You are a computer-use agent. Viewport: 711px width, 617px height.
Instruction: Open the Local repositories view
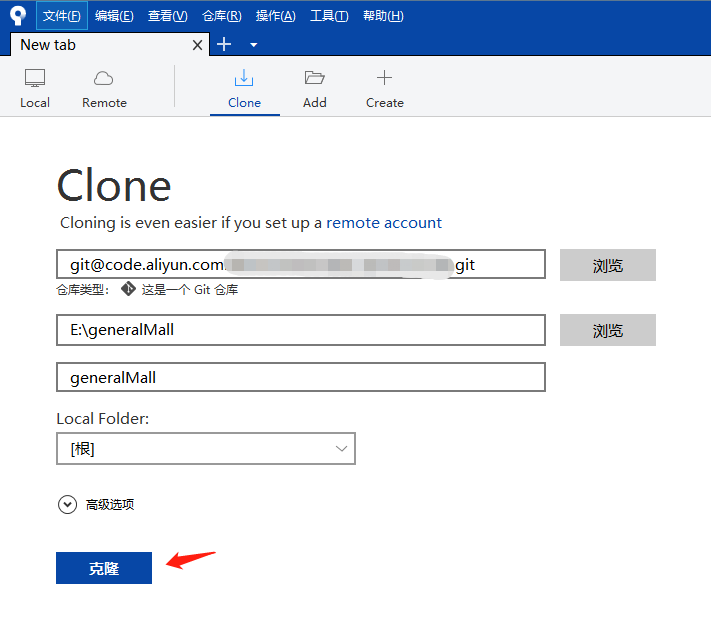click(35, 89)
